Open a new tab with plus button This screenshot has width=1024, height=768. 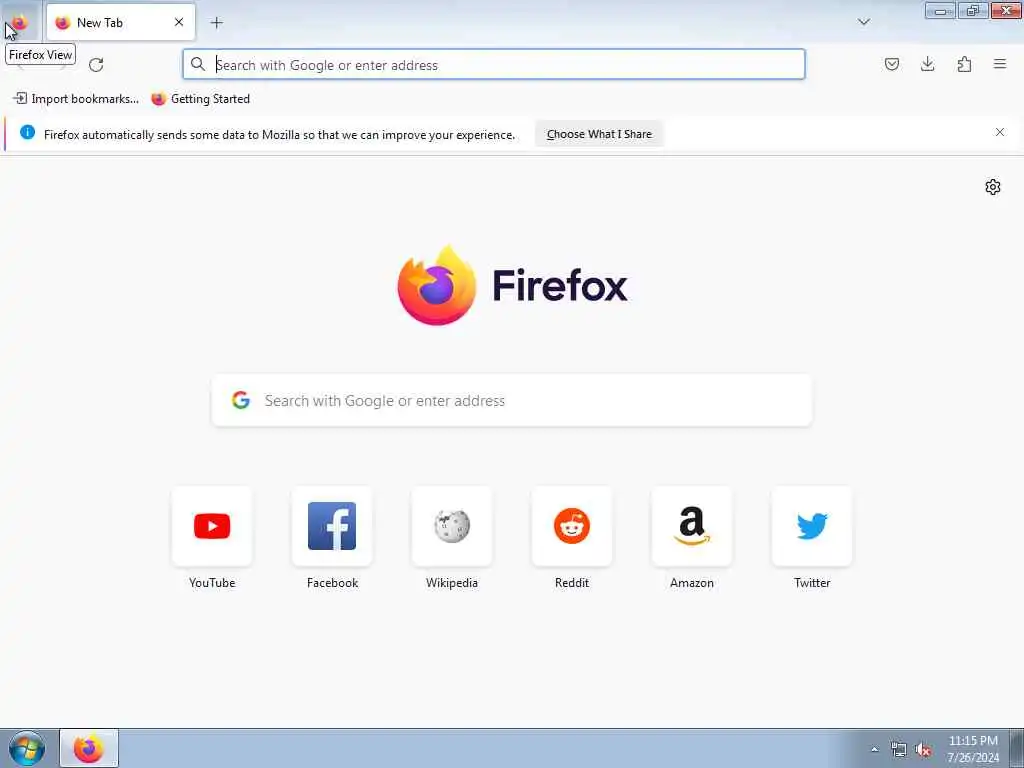pyautogui.click(x=217, y=23)
